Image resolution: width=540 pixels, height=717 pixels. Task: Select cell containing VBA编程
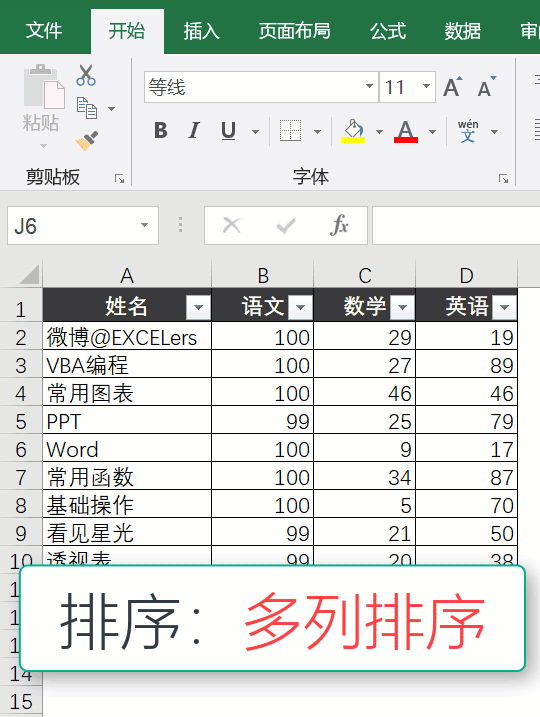coord(127,365)
